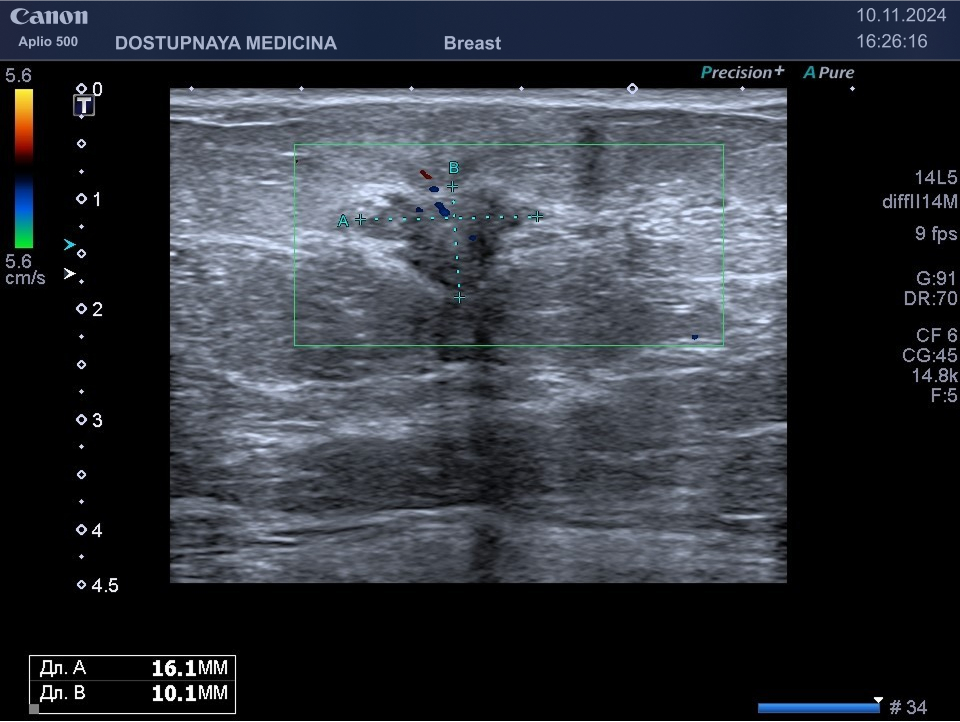
Task: Click the top caliper cross of measurement B
Action: point(452,186)
